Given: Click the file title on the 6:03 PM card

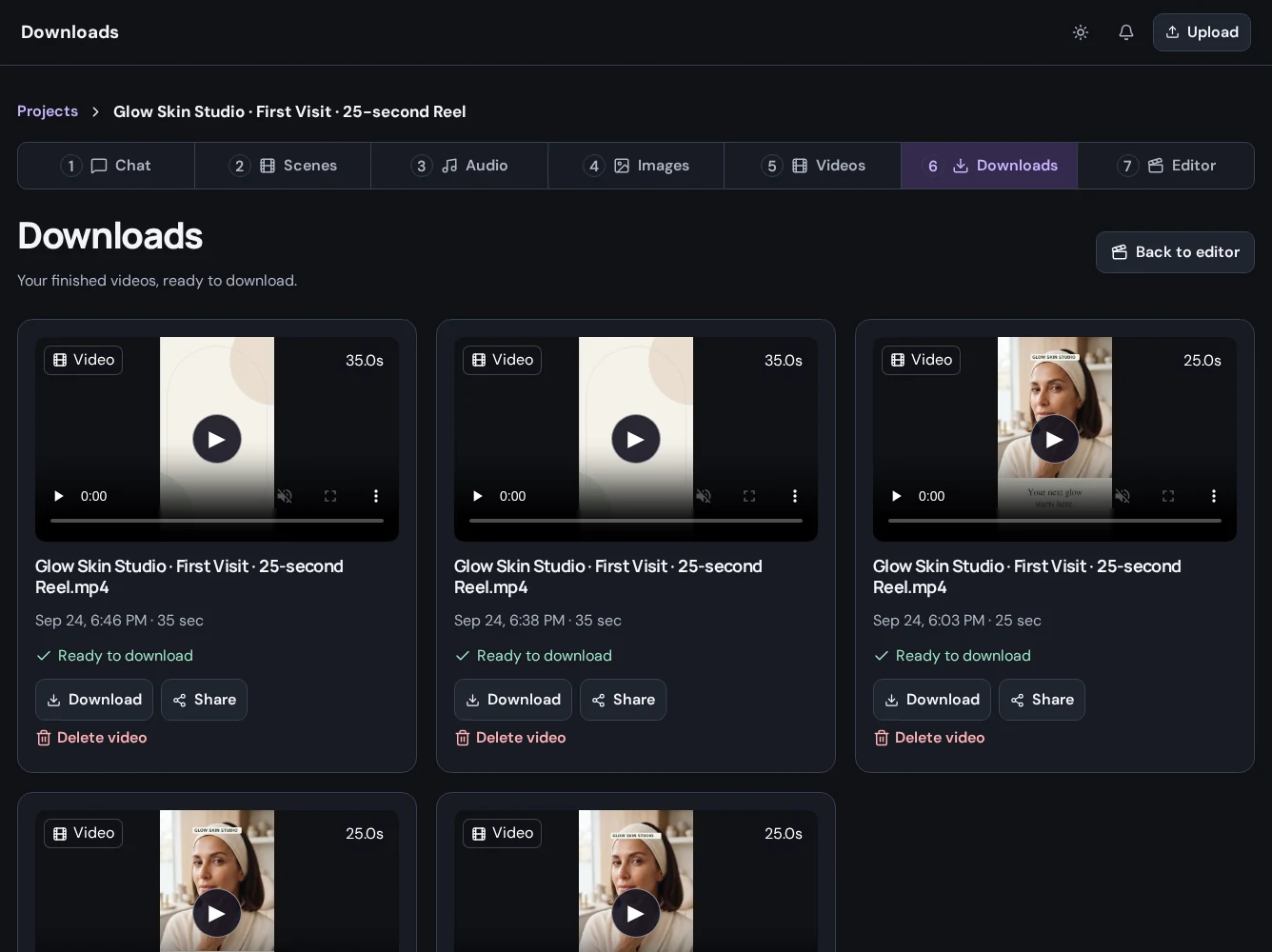Looking at the screenshot, I should click(x=1027, y=577).
